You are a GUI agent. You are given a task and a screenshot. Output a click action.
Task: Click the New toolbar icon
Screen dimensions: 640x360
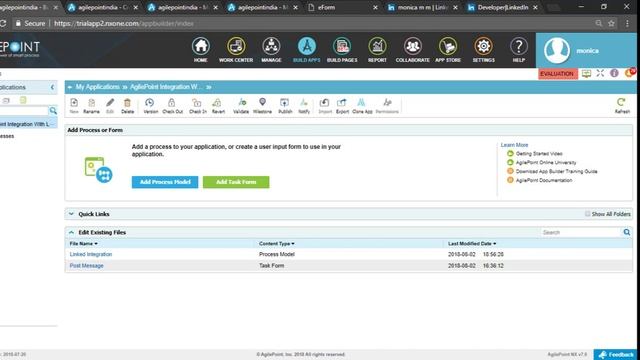pyautogui.click(x=74, y=103)
